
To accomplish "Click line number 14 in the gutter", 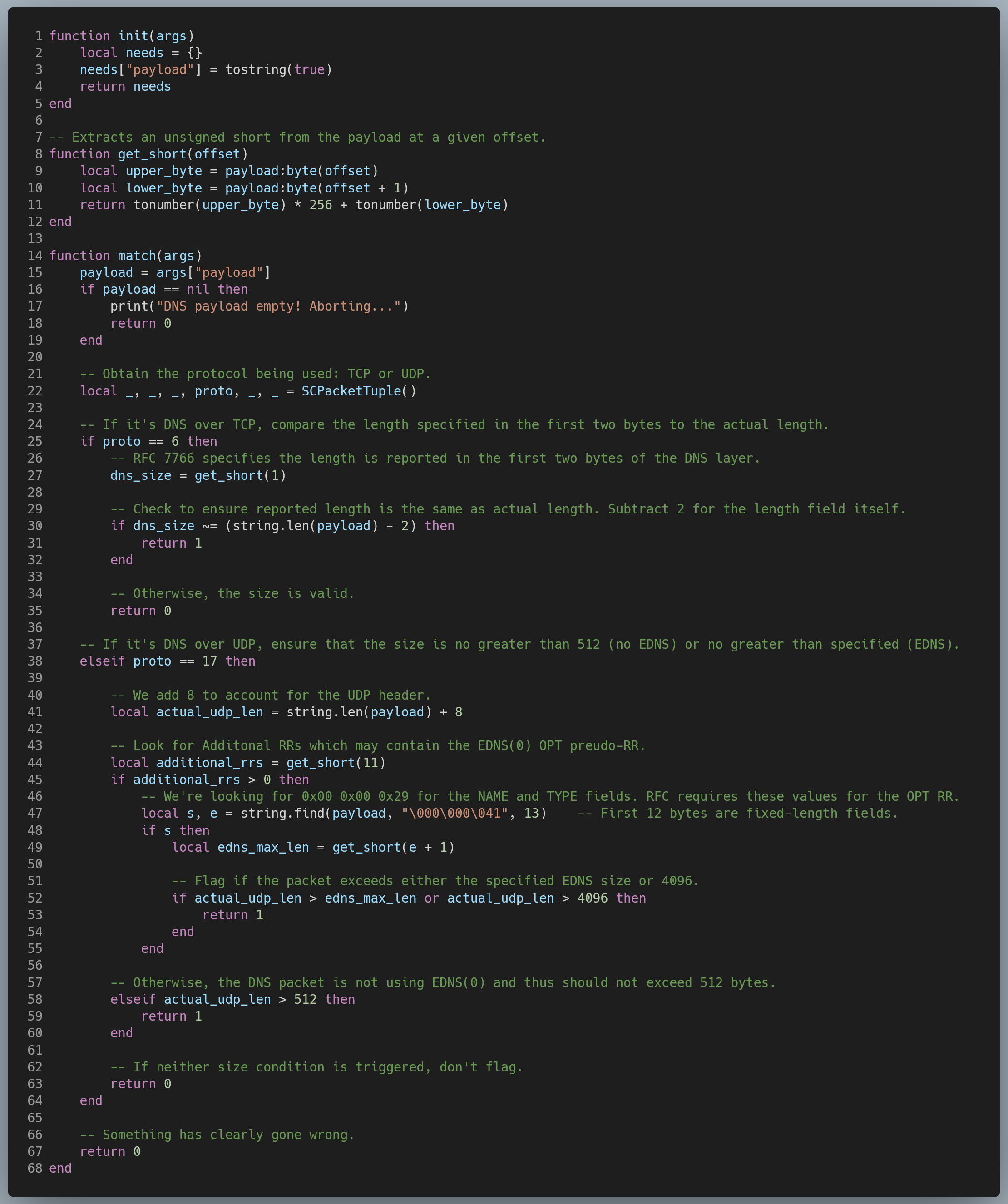I will (35, 256).
